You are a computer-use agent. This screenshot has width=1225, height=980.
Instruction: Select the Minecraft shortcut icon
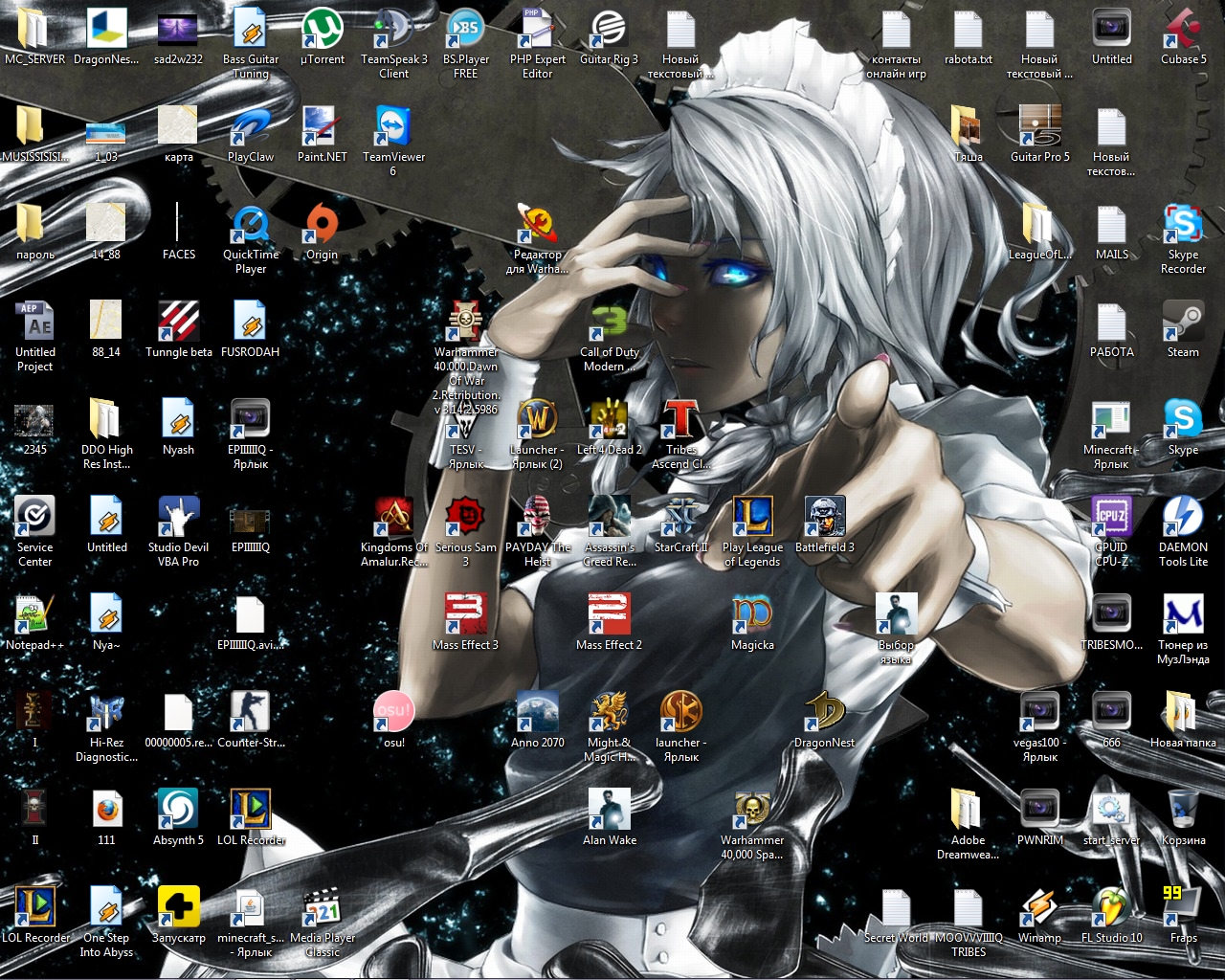pyautogui.click(x=1112, y=419)
